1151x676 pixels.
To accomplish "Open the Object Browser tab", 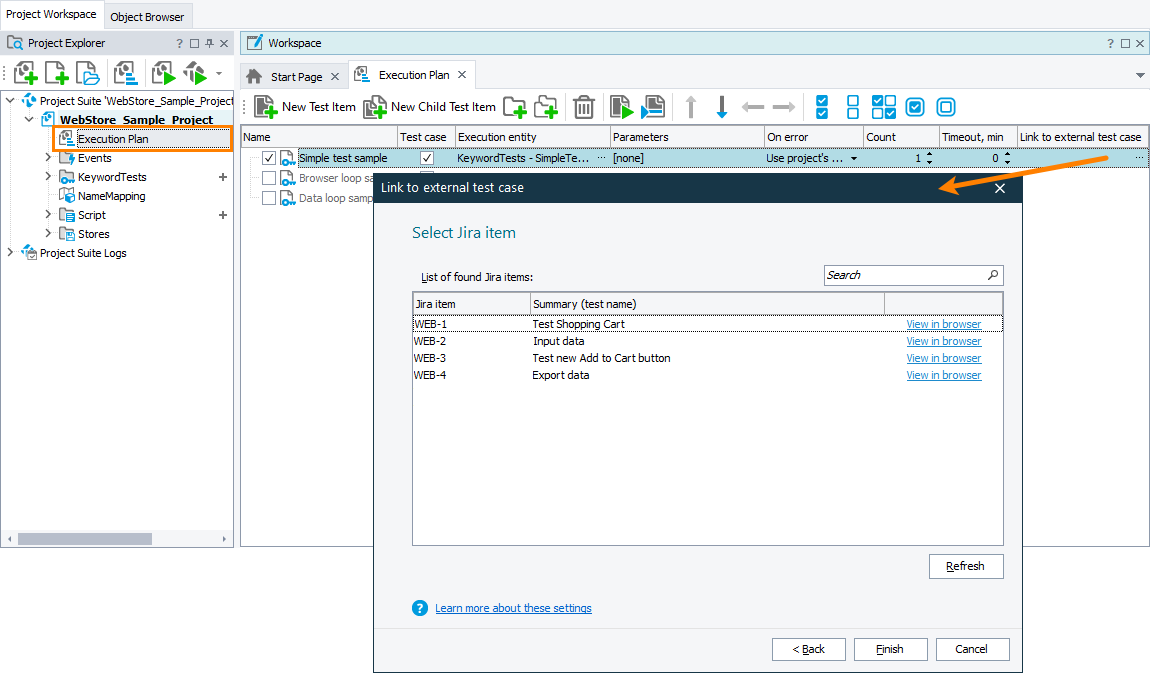I will tap(147, 16).
